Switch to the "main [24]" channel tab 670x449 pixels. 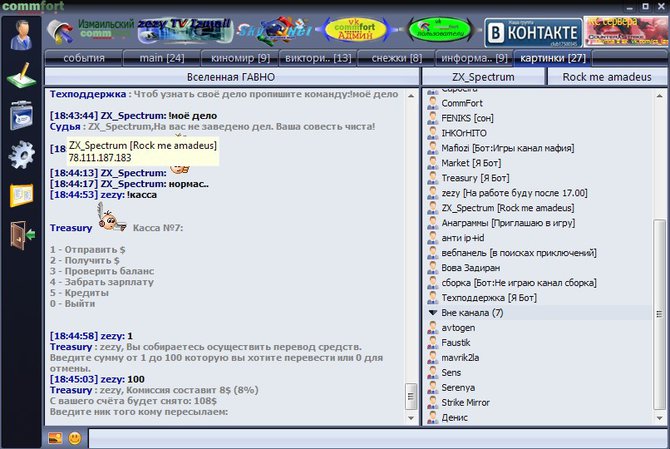[x=160, y=58]
